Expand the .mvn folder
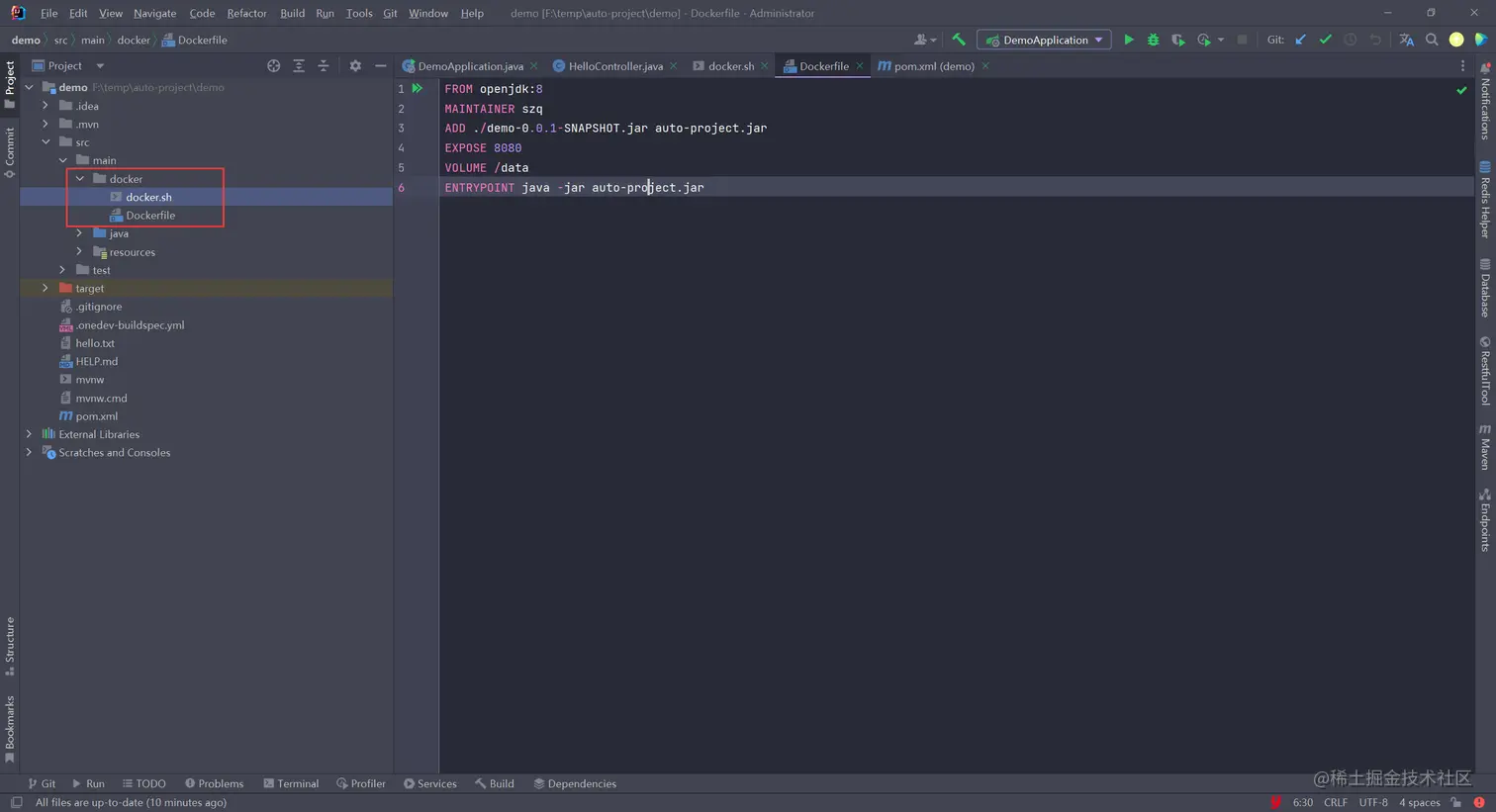1496x812 pixels. tap(46, 124)
